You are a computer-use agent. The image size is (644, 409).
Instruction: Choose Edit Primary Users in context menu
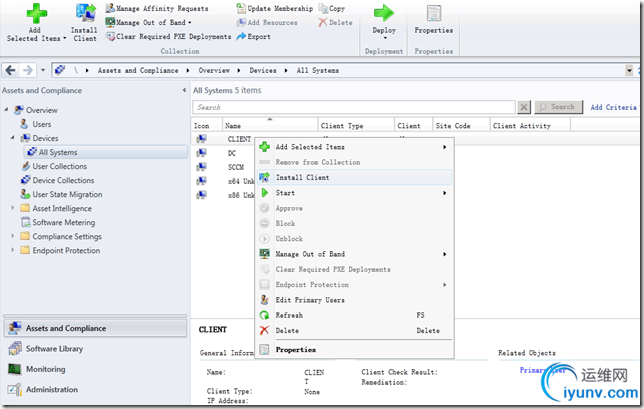click(x=354, y=300)
